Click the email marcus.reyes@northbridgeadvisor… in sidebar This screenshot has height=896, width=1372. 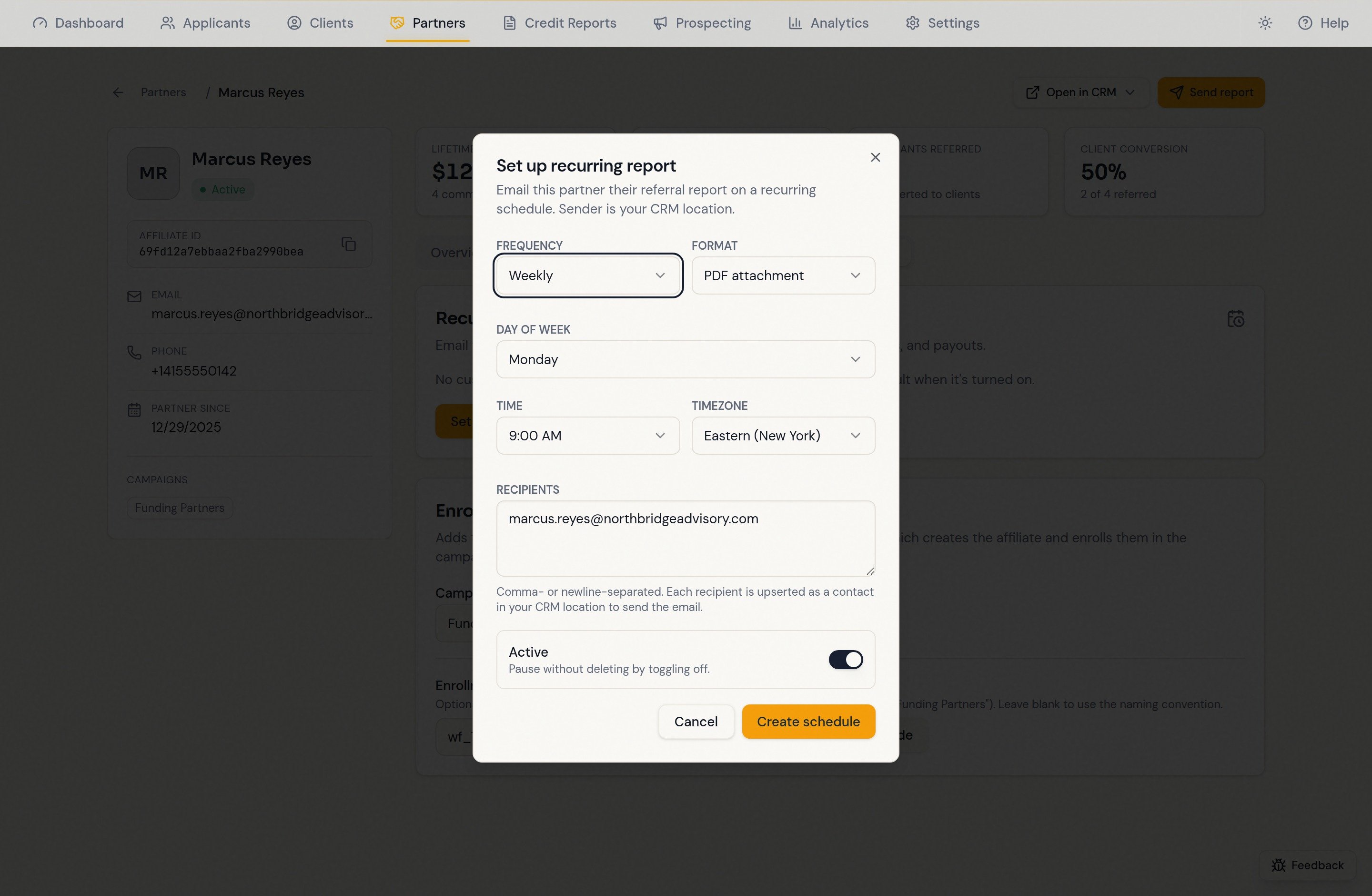262,314
